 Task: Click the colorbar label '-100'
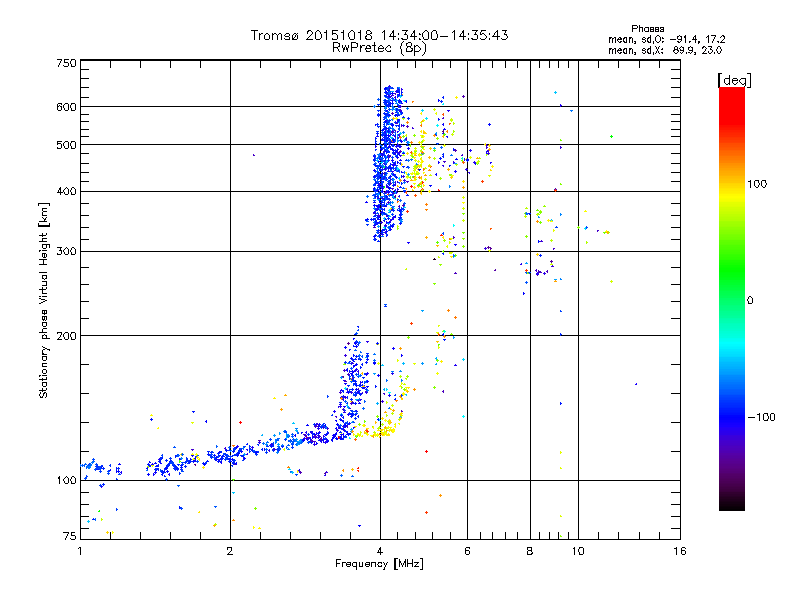click(761, 417)
